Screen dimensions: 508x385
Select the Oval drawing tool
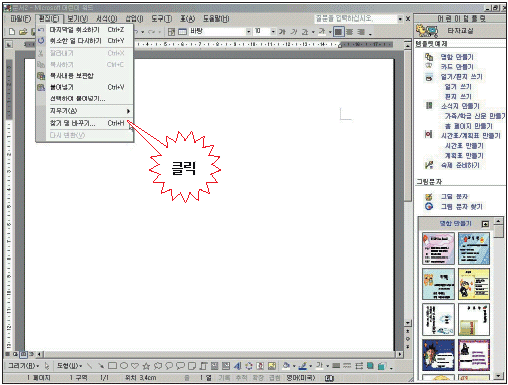pos(124,366)
